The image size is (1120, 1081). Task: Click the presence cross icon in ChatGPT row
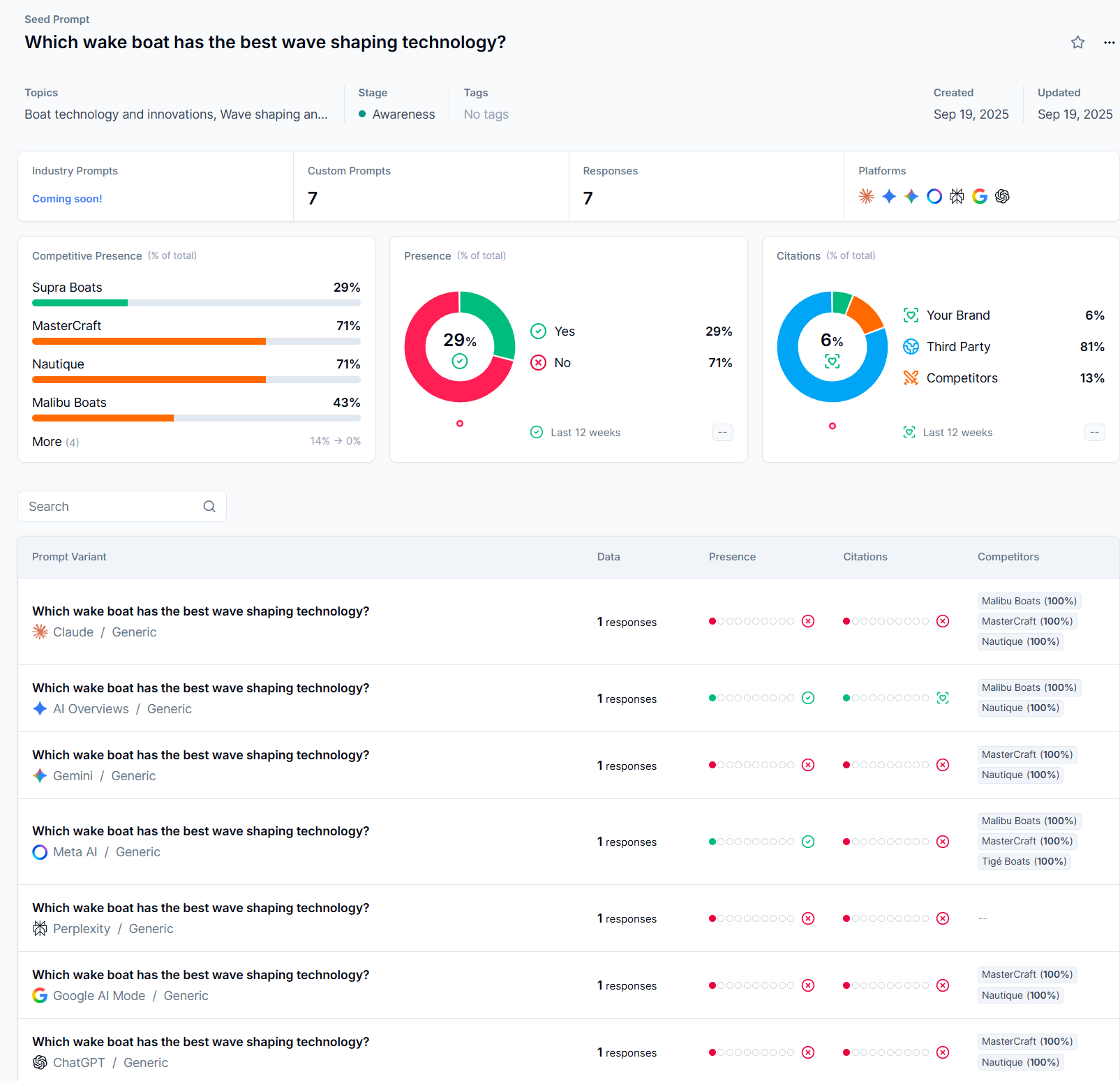pos(808,1052)
